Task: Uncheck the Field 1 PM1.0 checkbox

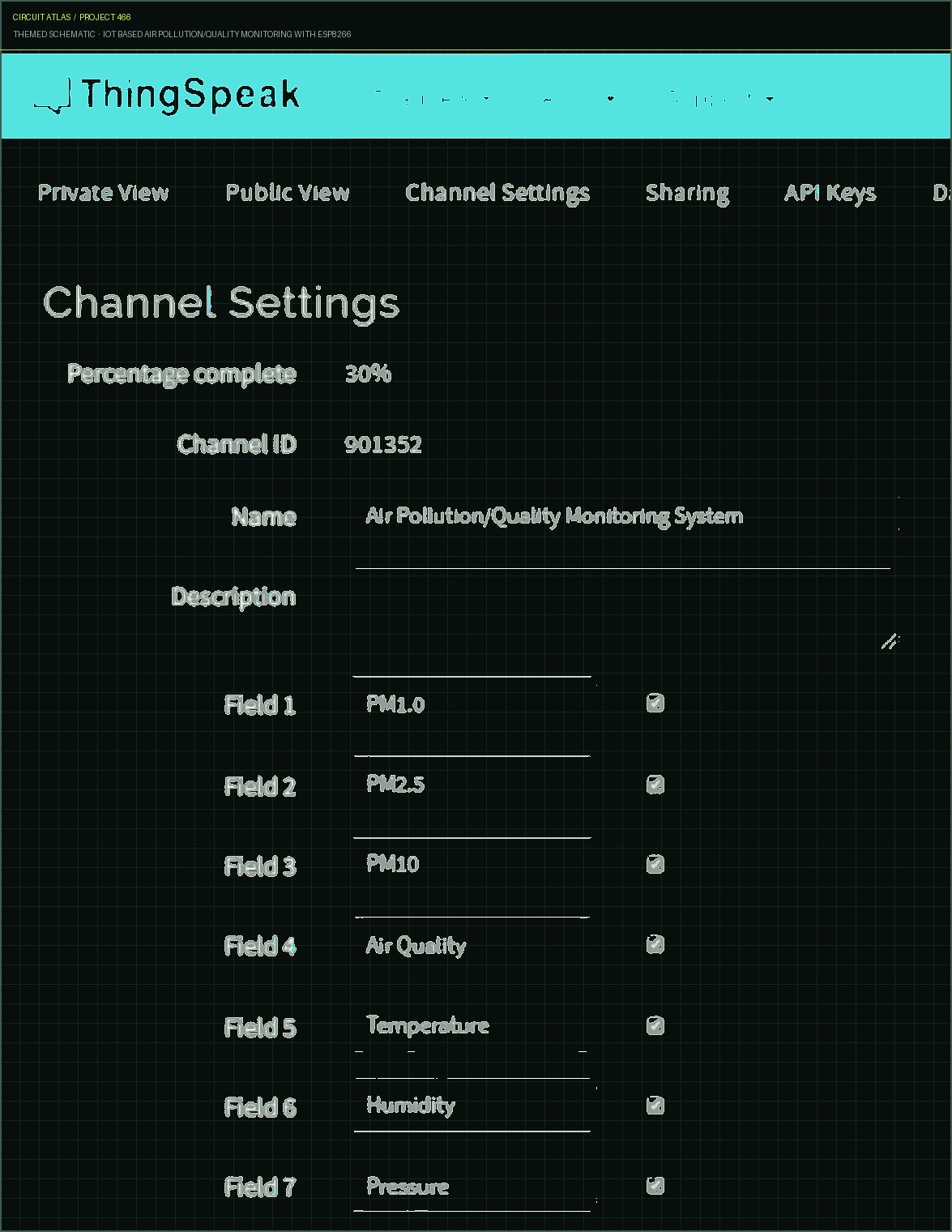Action: coord(655,704)
